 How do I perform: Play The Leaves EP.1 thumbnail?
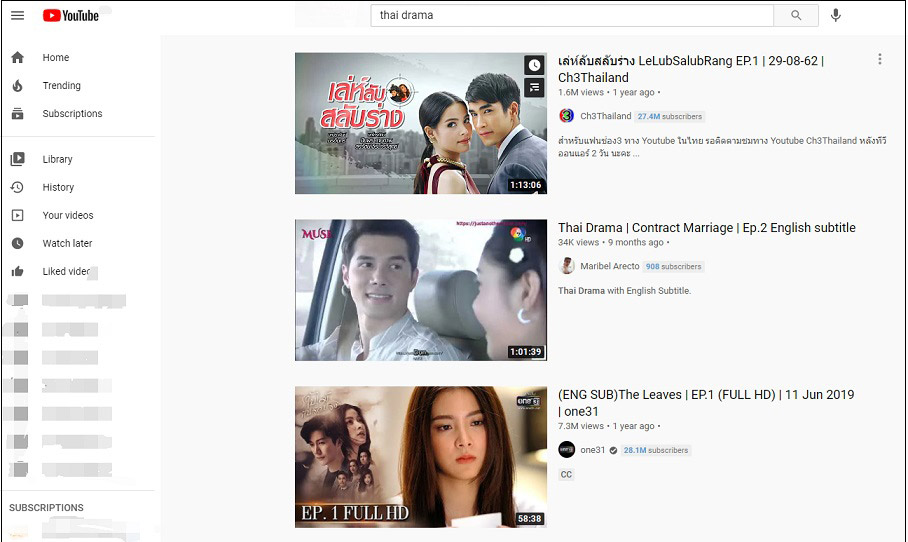tap(421, 457)
